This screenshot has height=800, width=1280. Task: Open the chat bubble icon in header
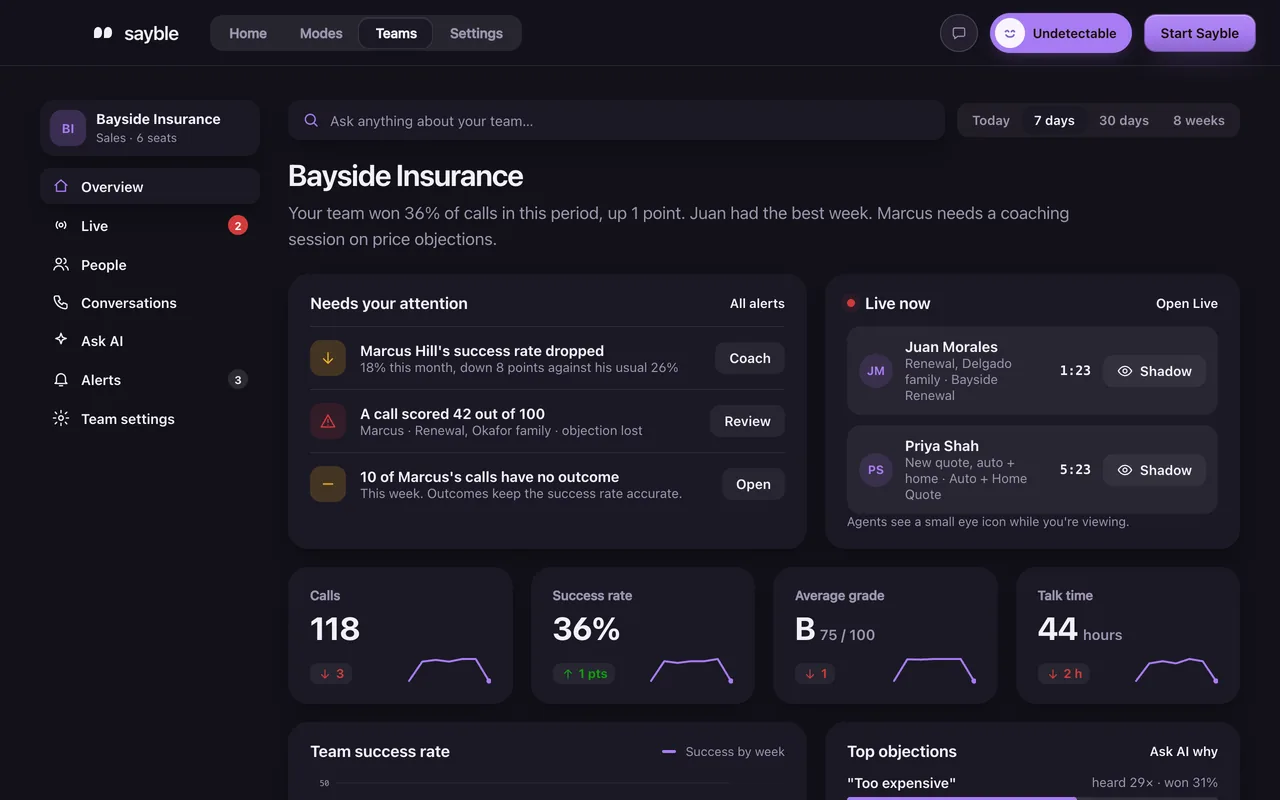pyautogui.click(x=958, y=33)
